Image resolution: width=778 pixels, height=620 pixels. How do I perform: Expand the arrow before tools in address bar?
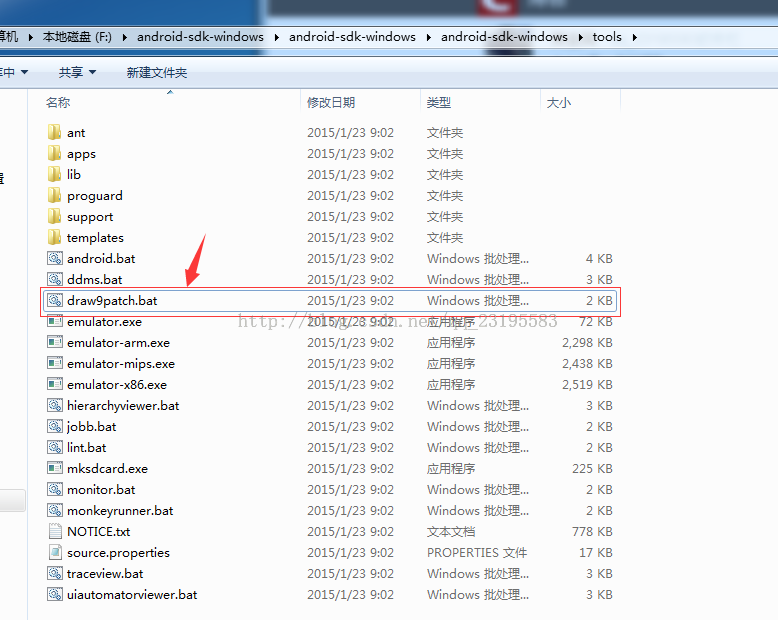581,37
